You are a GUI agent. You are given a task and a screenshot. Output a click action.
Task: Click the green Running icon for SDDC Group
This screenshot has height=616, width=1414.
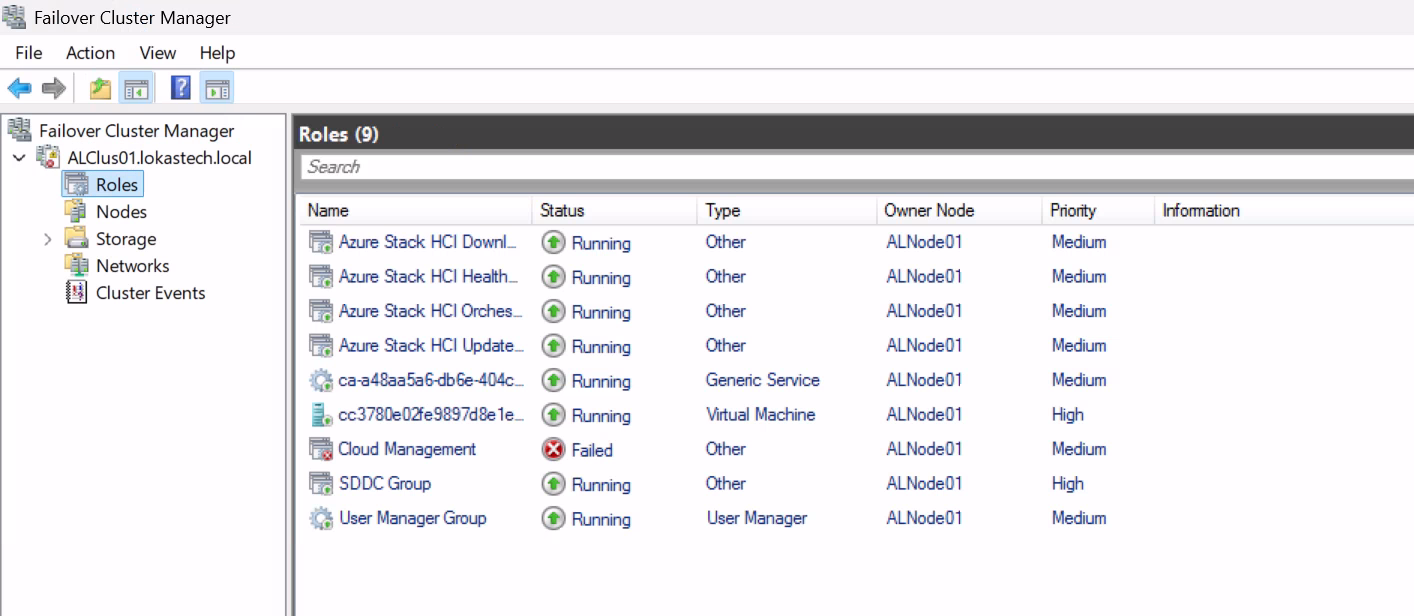pos(553,484)
